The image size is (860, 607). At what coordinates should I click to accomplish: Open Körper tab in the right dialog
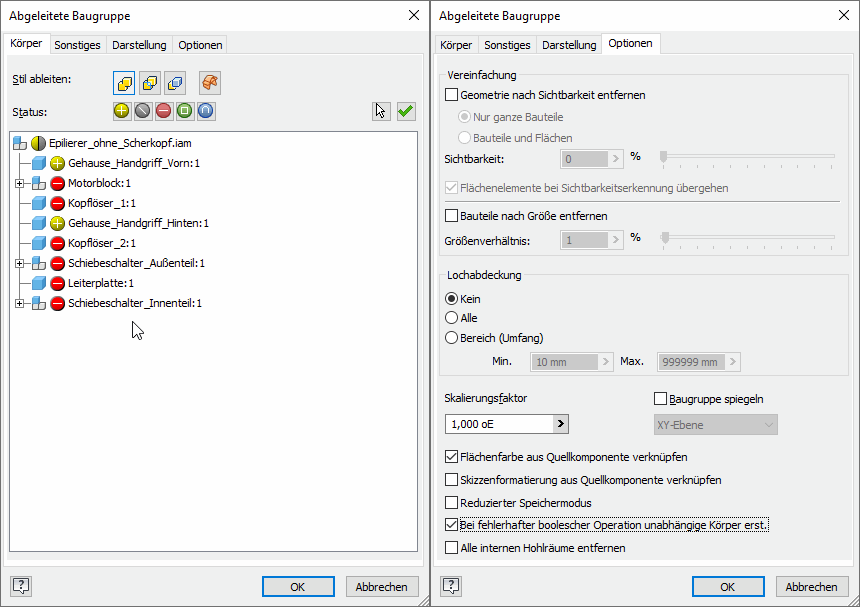point(456,45)
